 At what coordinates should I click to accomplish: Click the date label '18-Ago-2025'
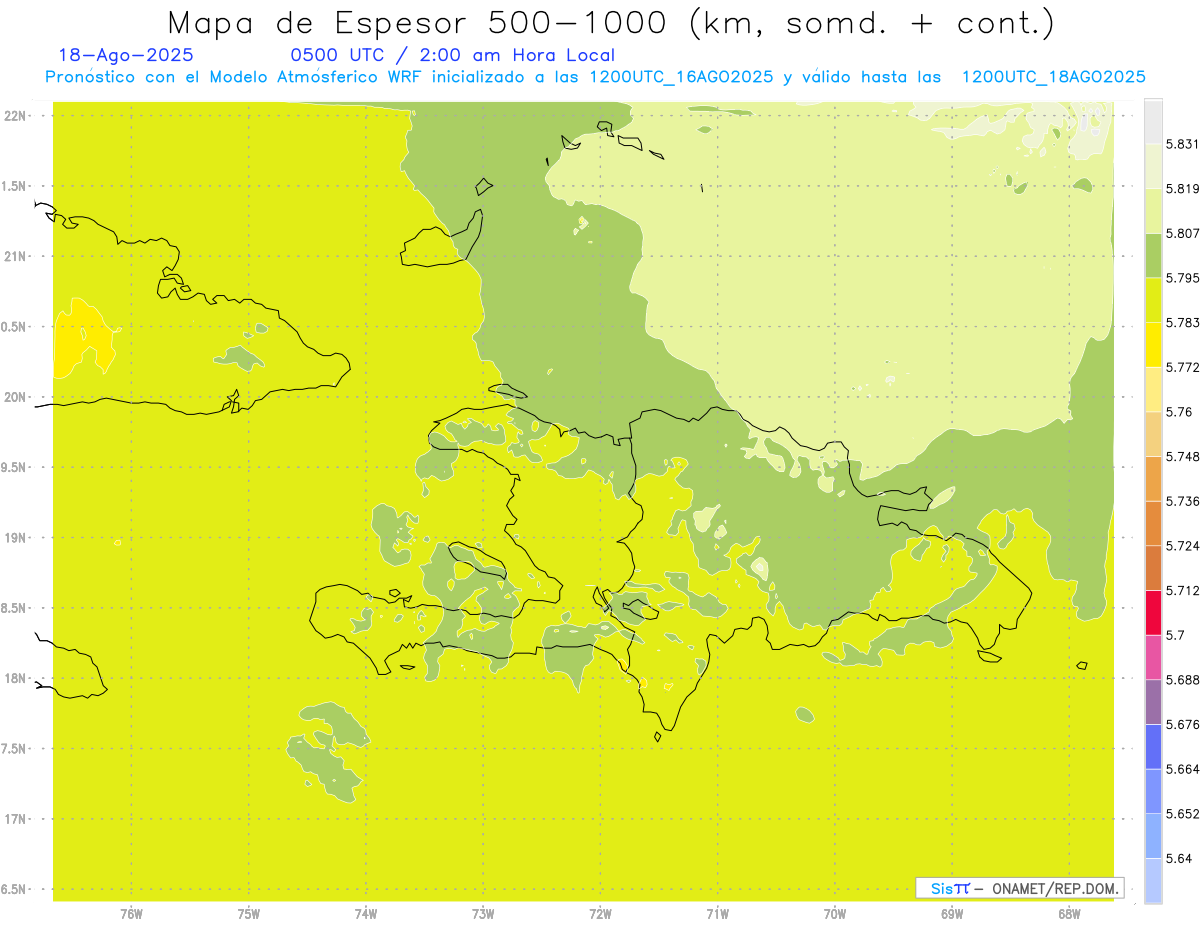coord(126,55)
